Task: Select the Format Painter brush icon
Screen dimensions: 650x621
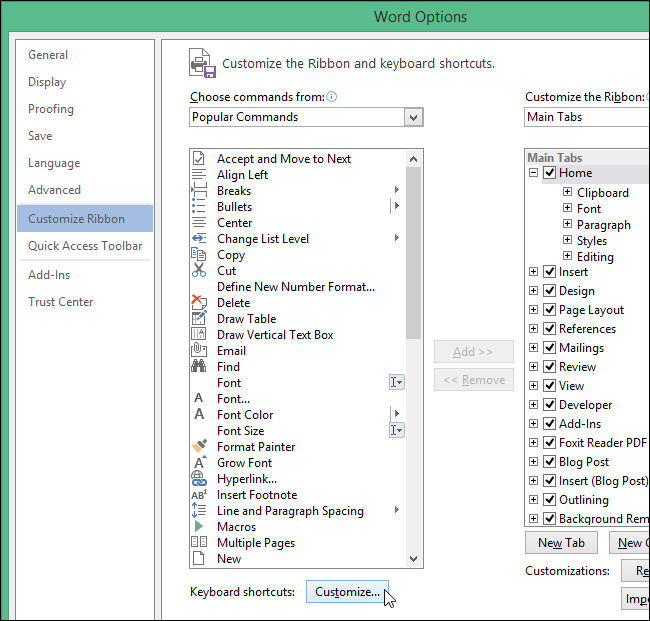Action: pyautogui.click(x=198, y=446)
